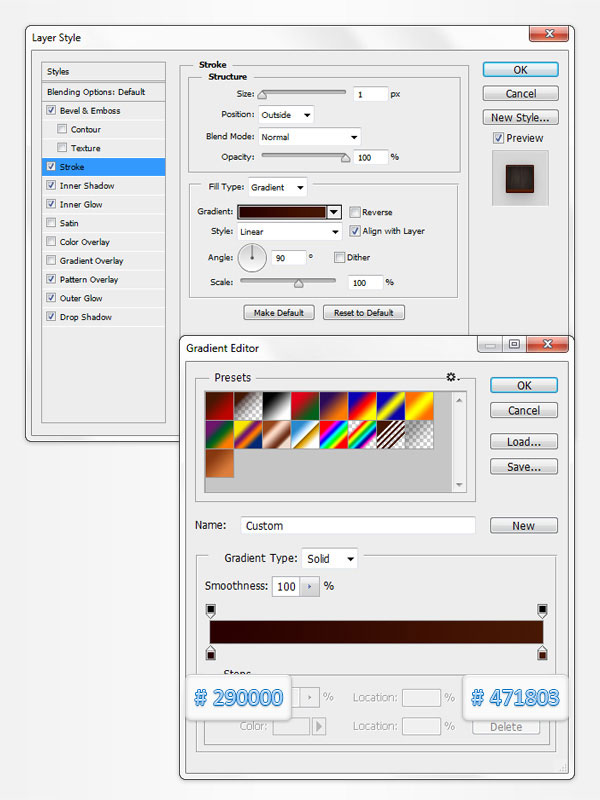Screen dimensions: 600x800
Task: Uncheck Bevel & Emboss style
Action: pyautogui.click(x=51, y=110)
